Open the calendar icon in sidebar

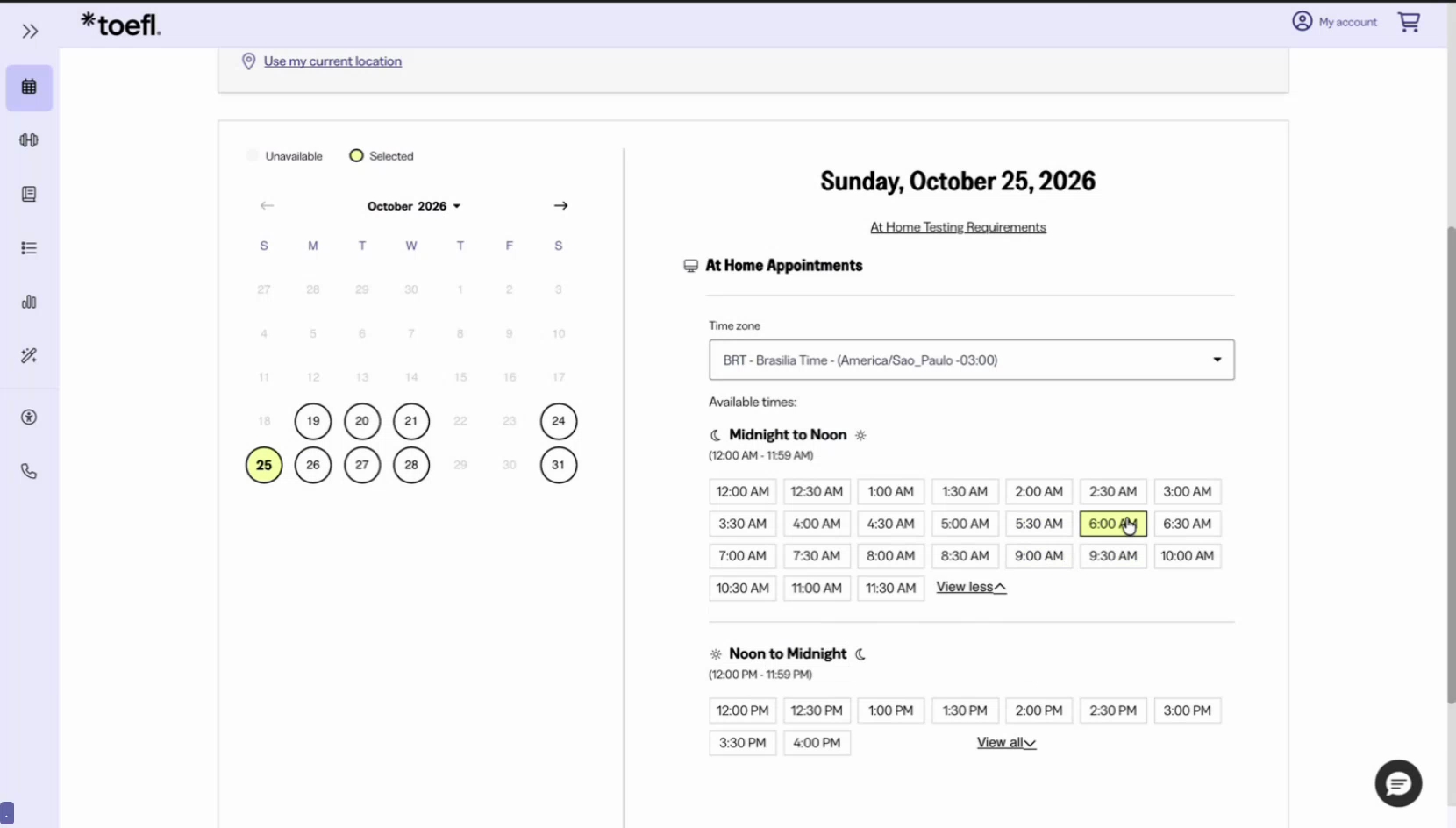[x=29, y=87]
